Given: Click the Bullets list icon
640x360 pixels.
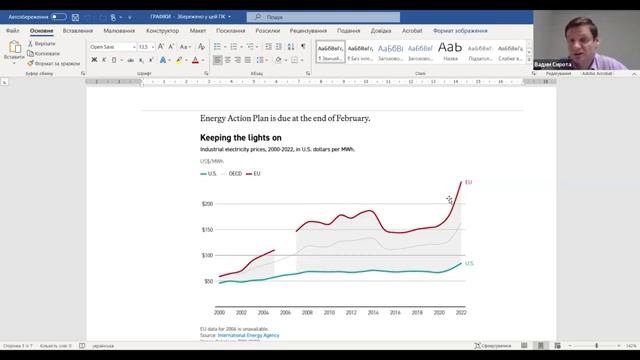Looking at the screenshot, I should (217, 47).
